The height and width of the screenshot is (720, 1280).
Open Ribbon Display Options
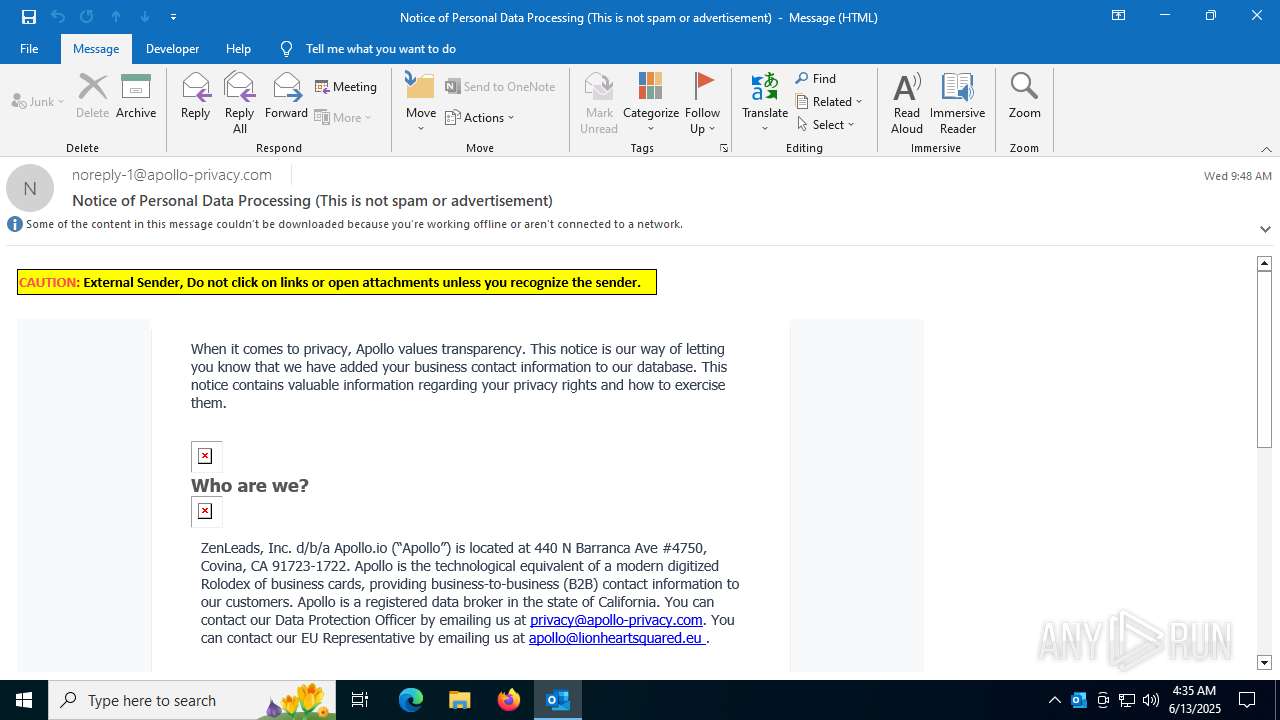click(x=1118, y=16)
